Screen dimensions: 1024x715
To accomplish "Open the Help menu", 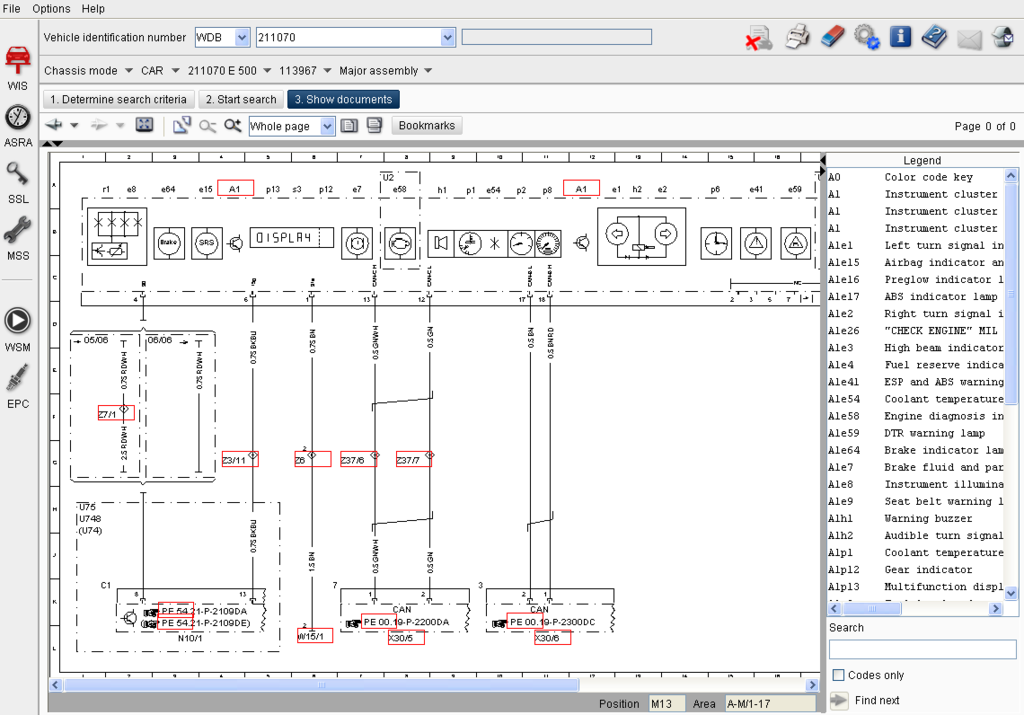I will (x=93, y=8).
